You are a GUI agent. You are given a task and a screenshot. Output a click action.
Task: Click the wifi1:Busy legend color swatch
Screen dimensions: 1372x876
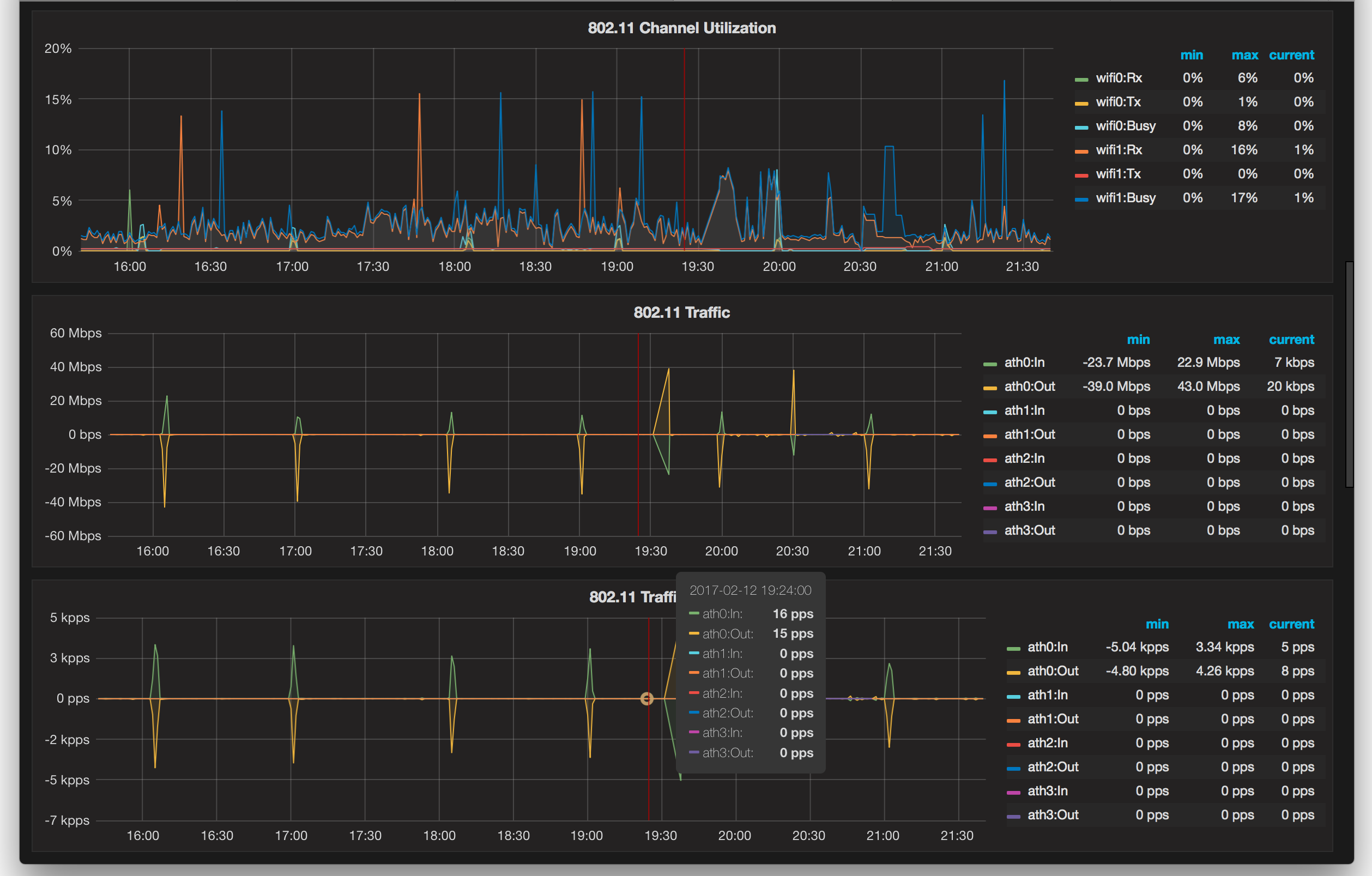(1081, 200)
